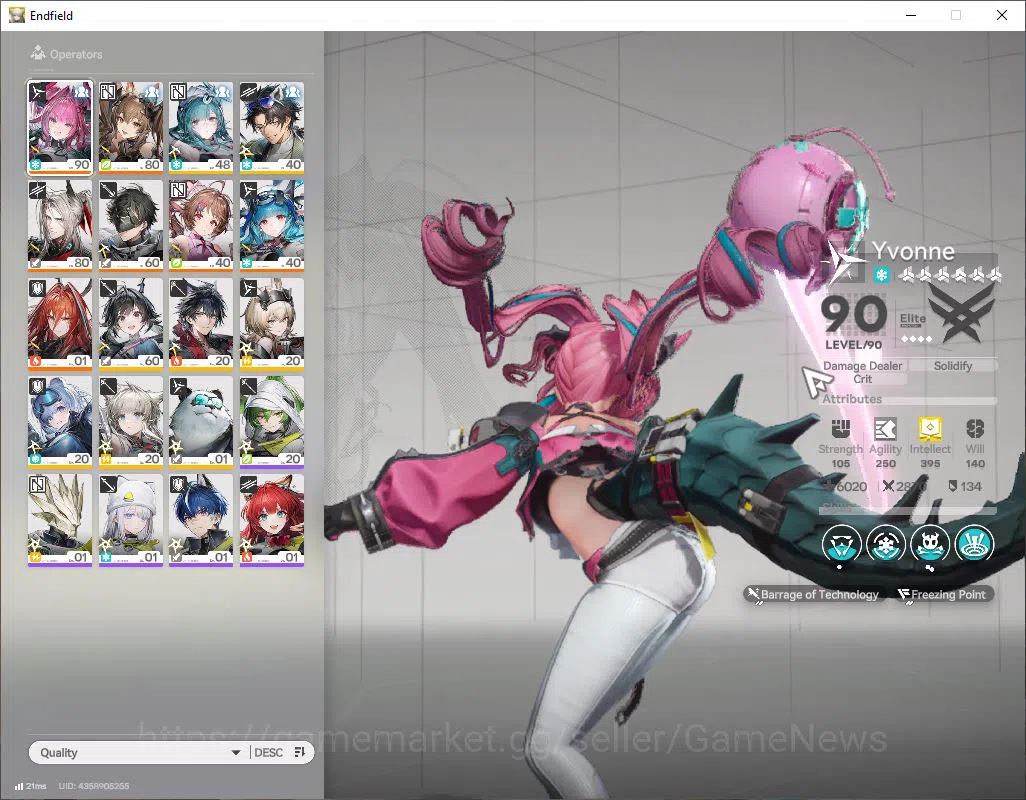This screenshot has width=1026, height=800.
Task: Click the Operators panel title text
Action: tap(76, 54)
